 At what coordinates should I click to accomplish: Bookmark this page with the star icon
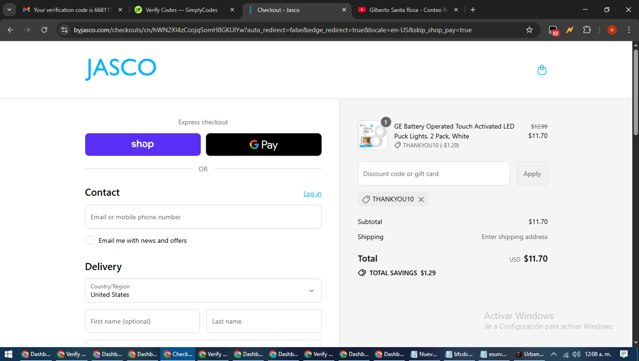coord(529,30)
